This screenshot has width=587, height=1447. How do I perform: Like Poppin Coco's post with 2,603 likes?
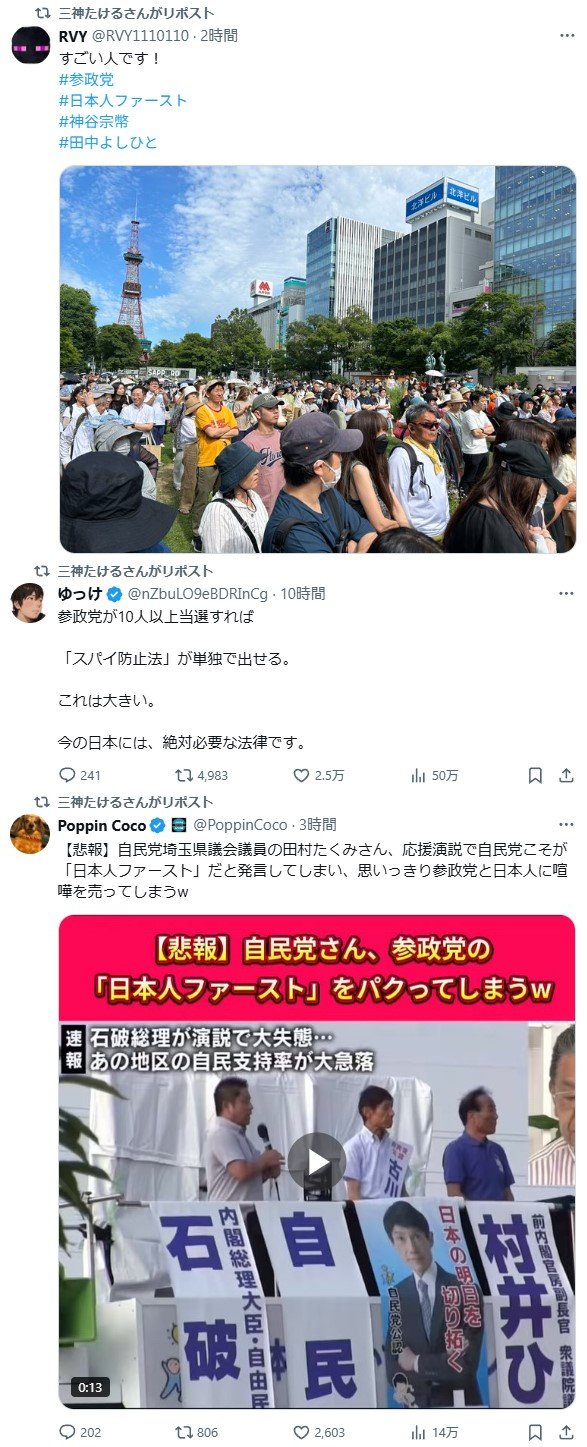click(319, 1432)
